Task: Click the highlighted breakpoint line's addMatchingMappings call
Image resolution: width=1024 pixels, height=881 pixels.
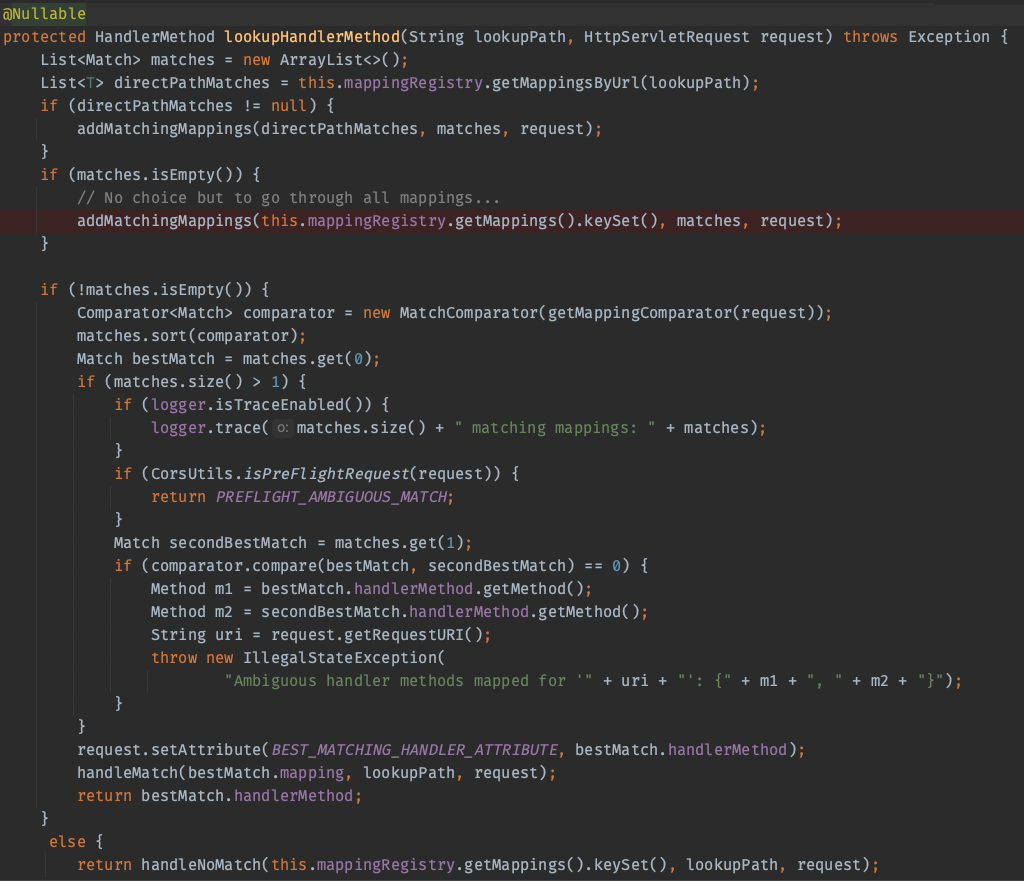Action: tap(164, 221)
